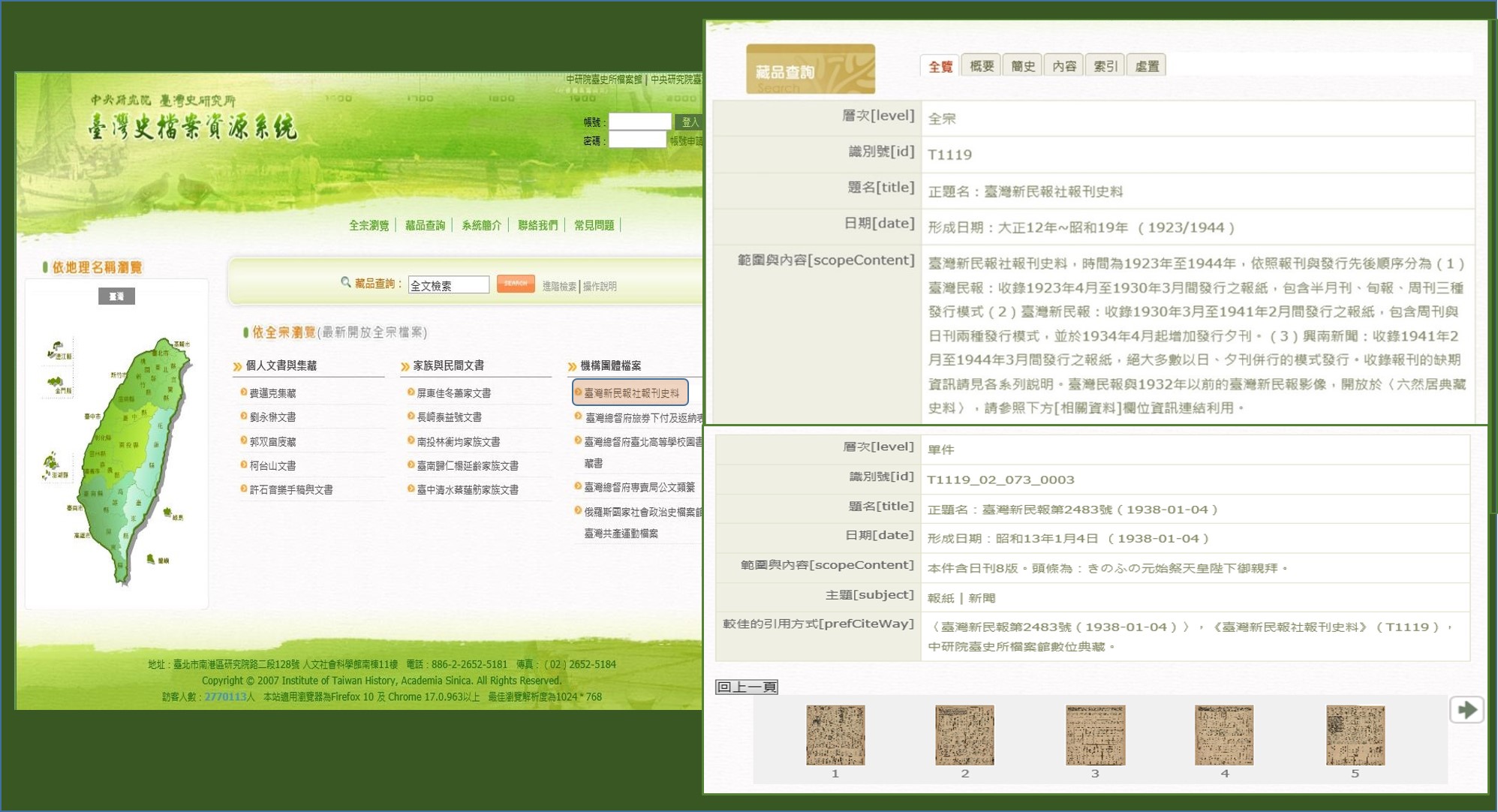Click the 家族與民間文書 category heading
The width and height of the screenshot is (1498, 812).
click(449, 365)
